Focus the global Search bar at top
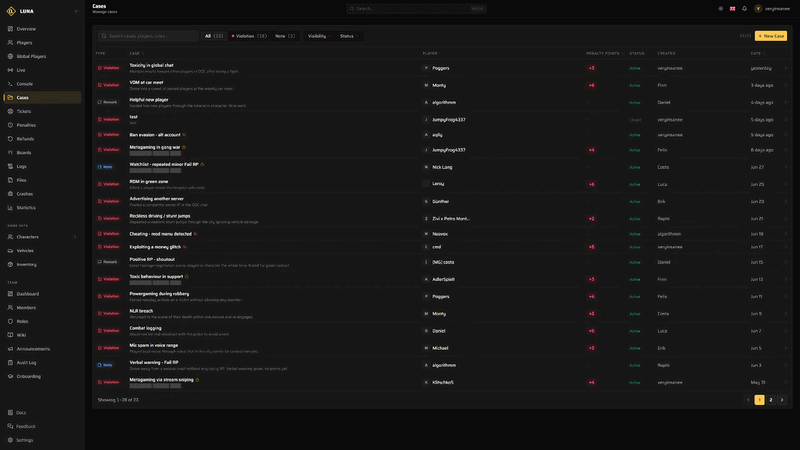800x450 pixels. click(416, 9)
